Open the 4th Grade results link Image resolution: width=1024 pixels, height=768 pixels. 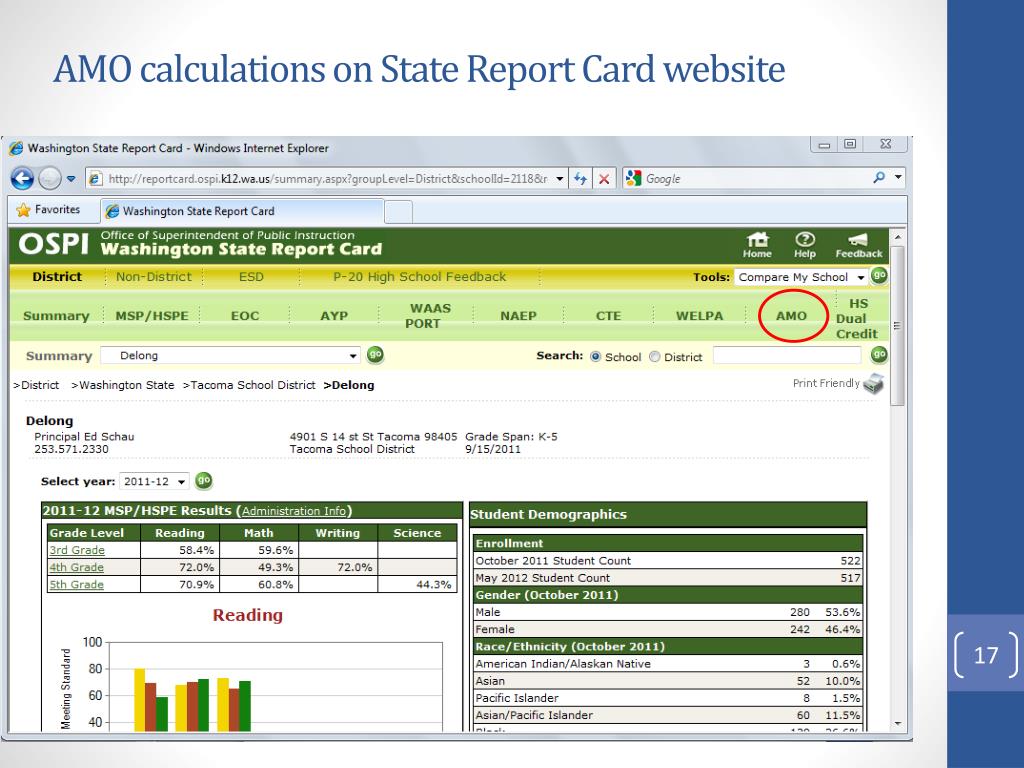click(76, 568)
